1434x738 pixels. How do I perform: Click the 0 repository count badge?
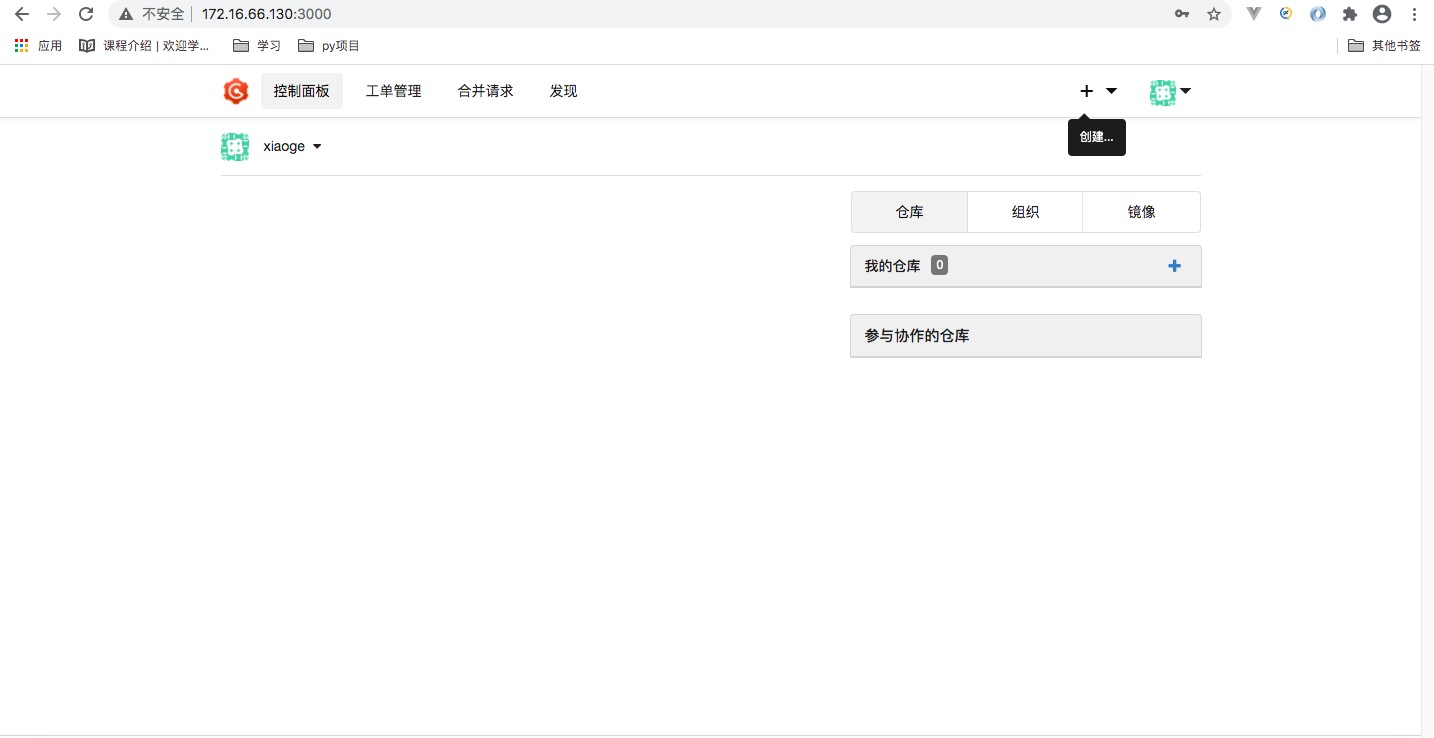[x=939, y=265]
